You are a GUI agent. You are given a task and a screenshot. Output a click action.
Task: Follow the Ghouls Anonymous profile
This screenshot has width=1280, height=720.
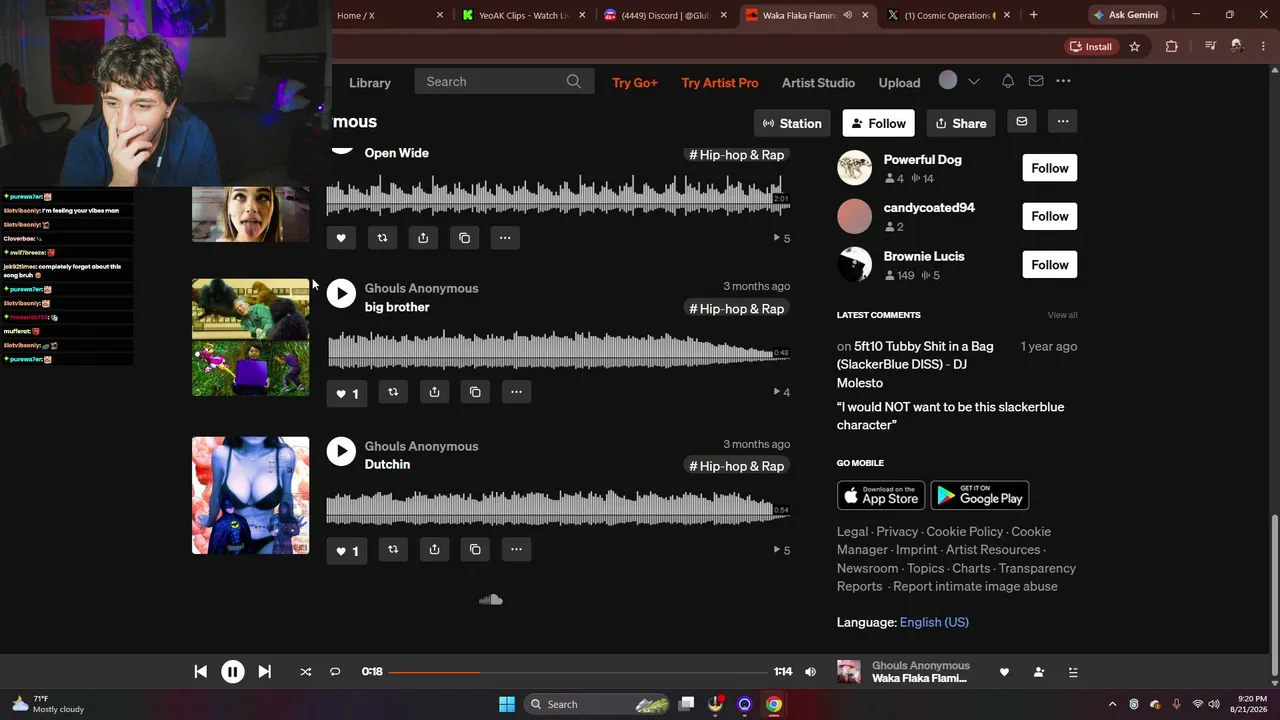878,123
